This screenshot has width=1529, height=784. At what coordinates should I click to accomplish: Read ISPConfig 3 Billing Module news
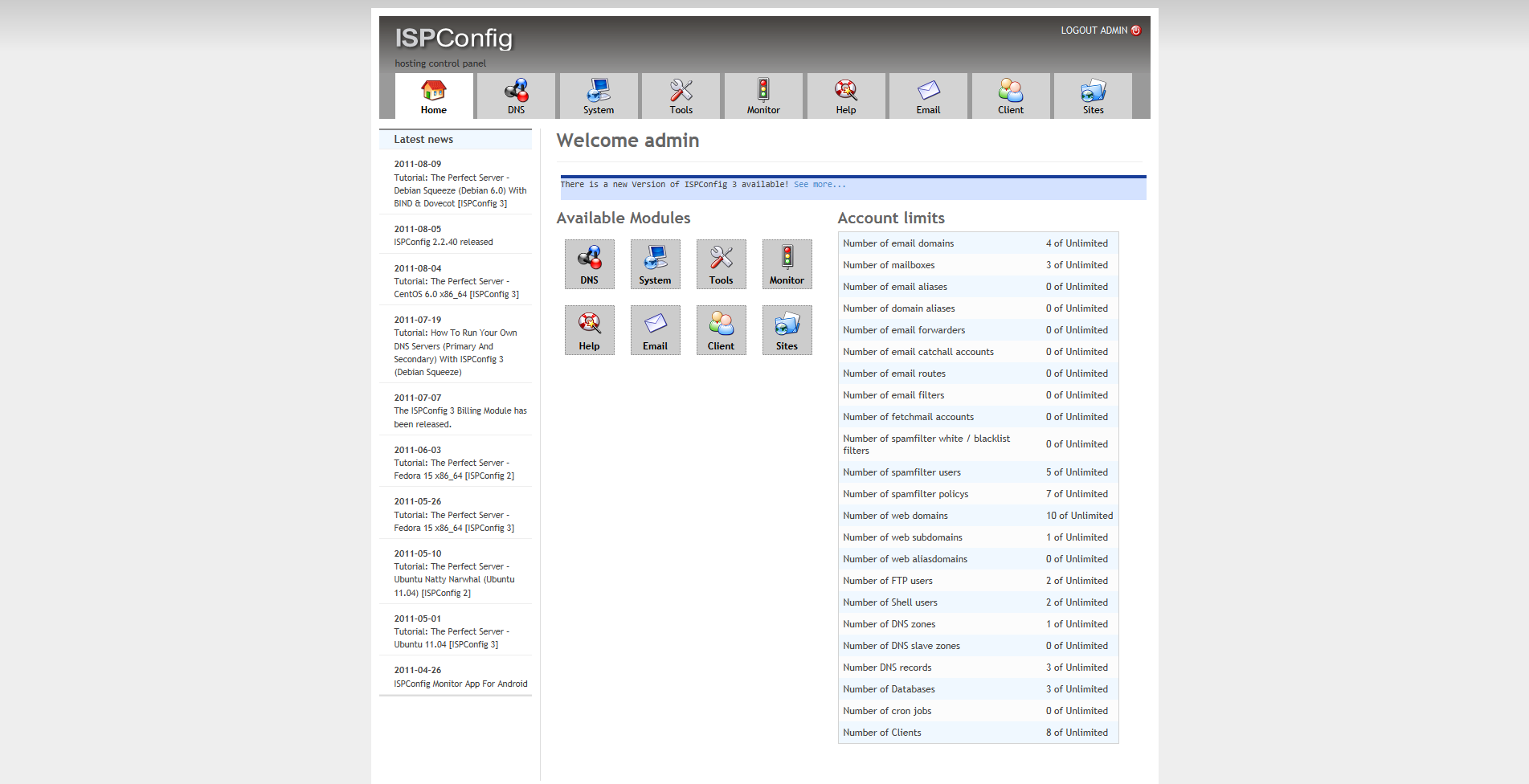460,418
